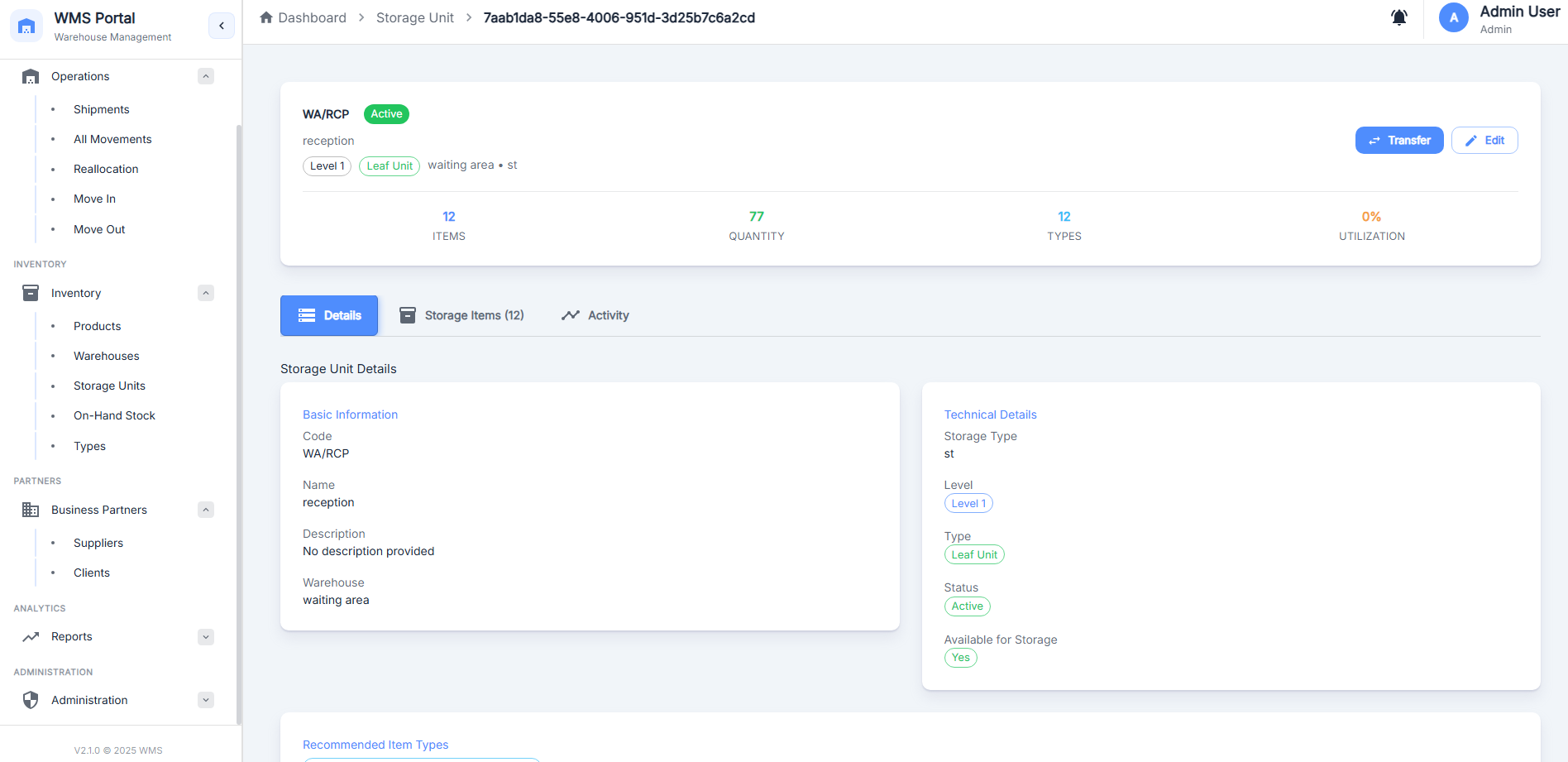Screen dimensions: 1568x762
Task: Collapse the Operations menu section
Action: click(x=206, y=76)
